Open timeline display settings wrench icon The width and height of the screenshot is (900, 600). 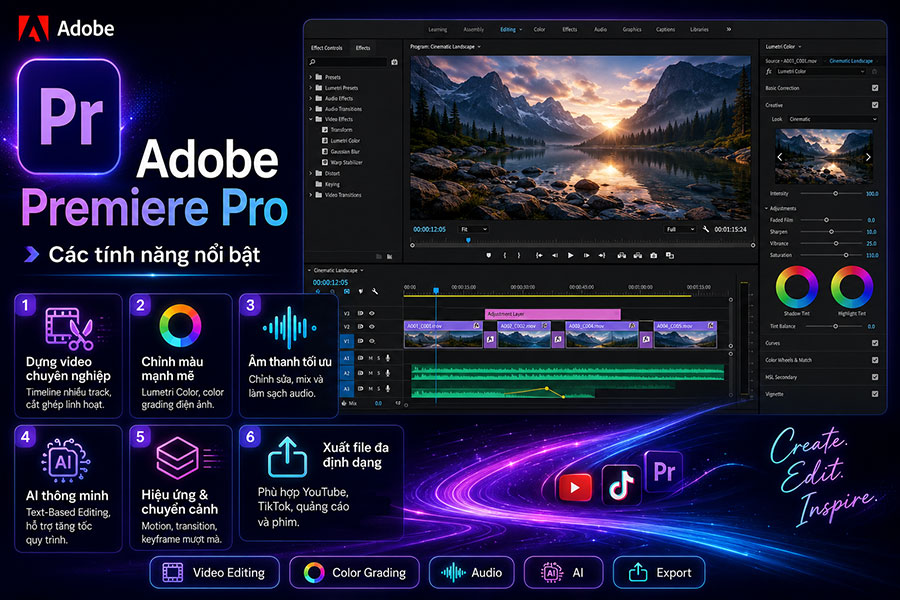pos(375,292)
